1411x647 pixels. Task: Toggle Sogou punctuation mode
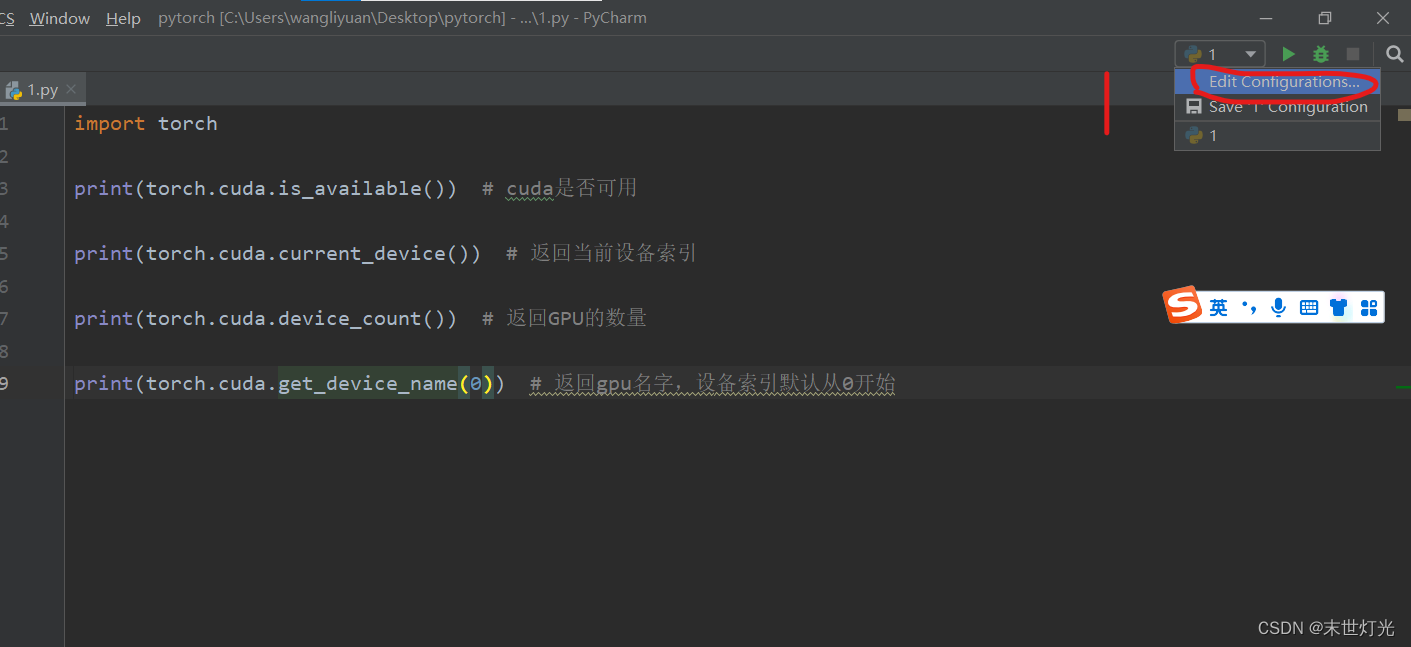pyautogui.click(x=1248, y=307)
